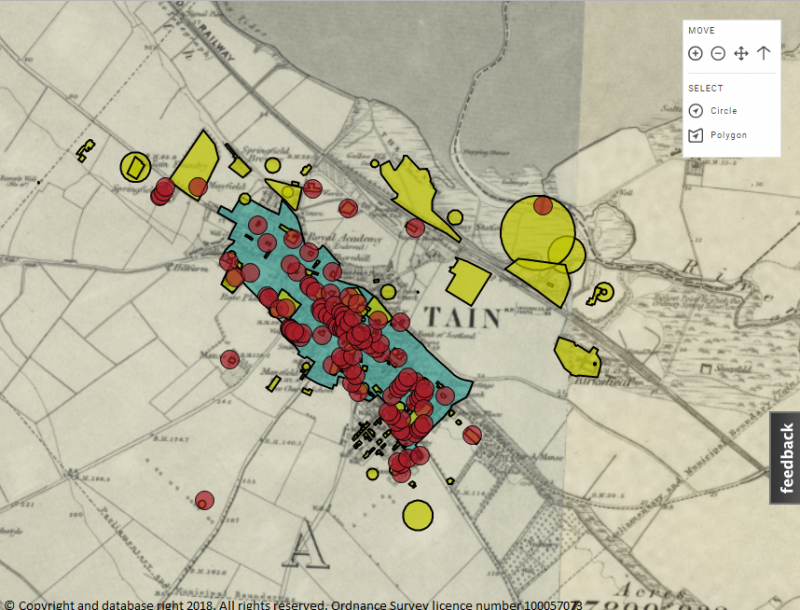This screenshot has height=610, width=800.
Task: Zoom in with the plus icon
Action: 695,53
